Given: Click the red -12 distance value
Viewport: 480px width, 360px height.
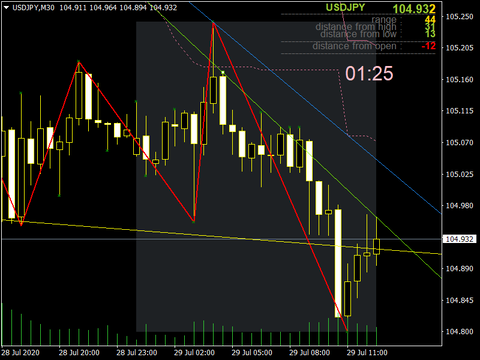Looking at the screenshot, I should point(429,46).
